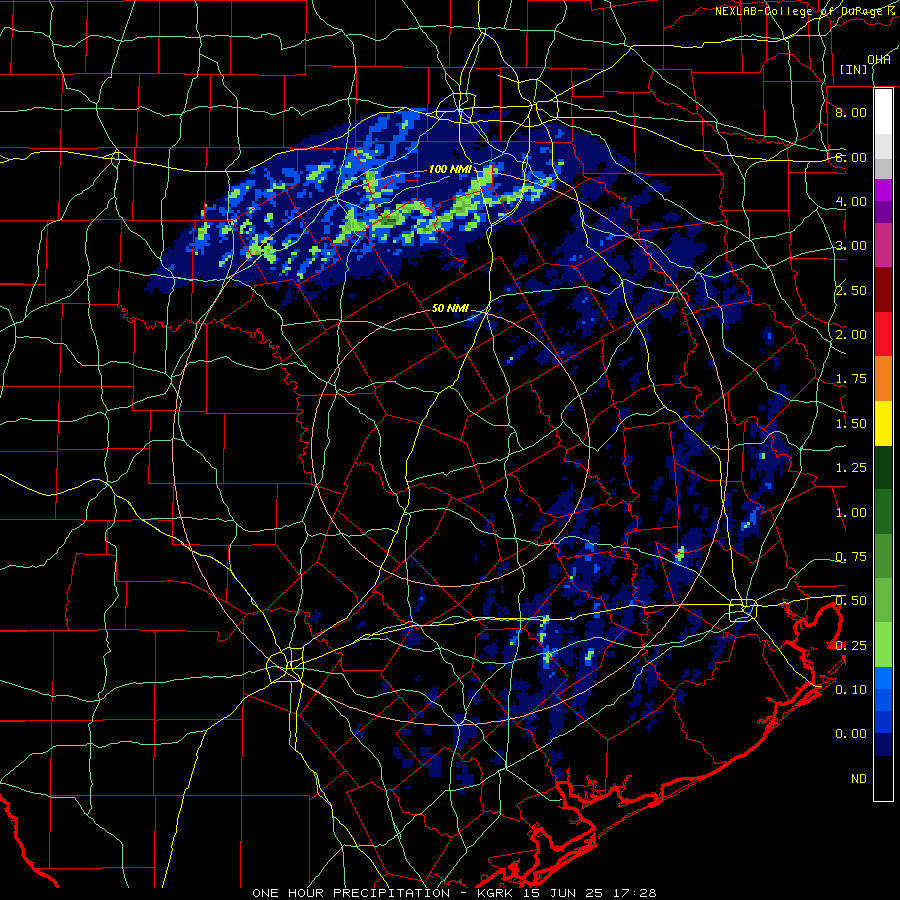Select the darkest green 1.25 color swatch
This screenshot has height=900, width=900.
pyautogui.click(x=883, y=467)
